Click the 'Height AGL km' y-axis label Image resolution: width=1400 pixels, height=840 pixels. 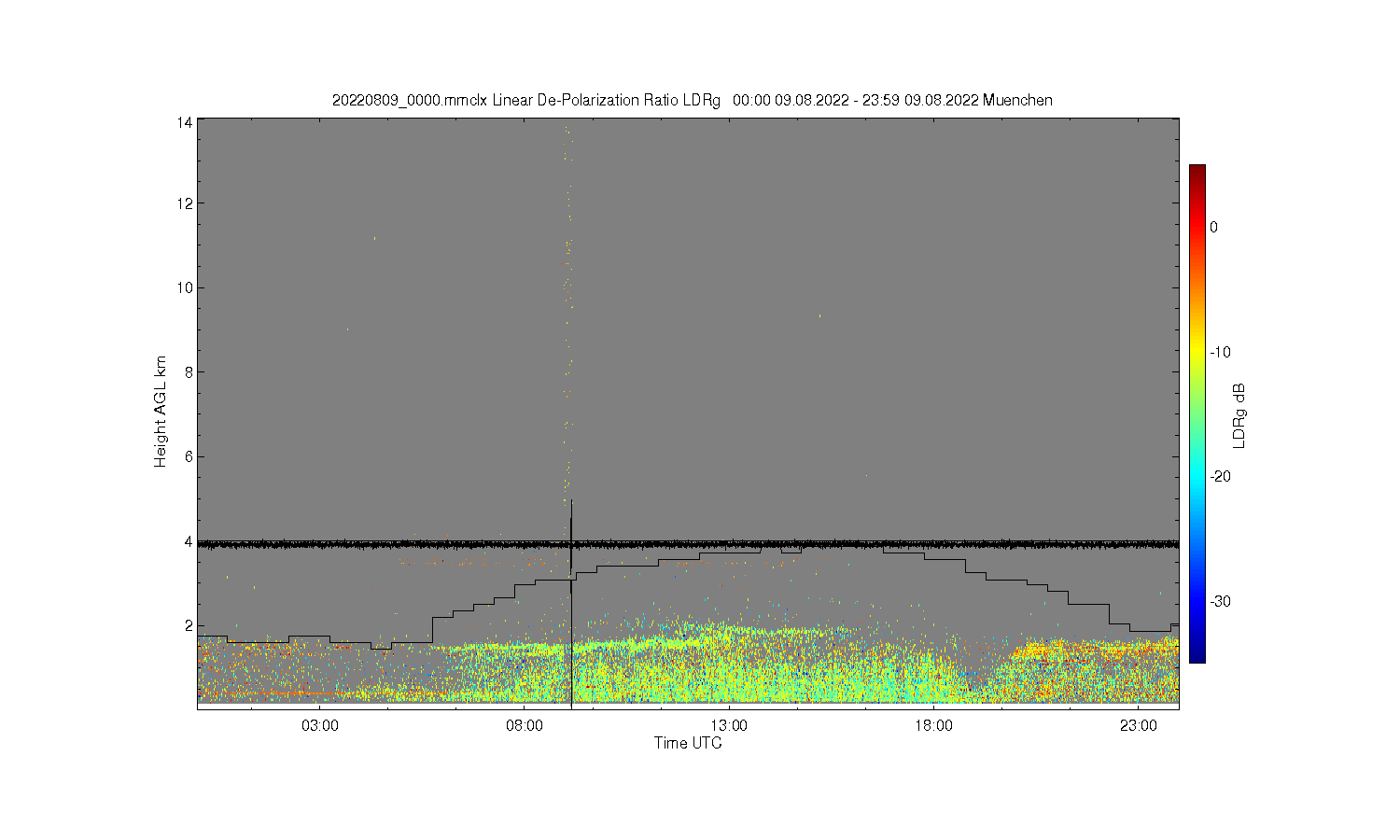point(161,412)
